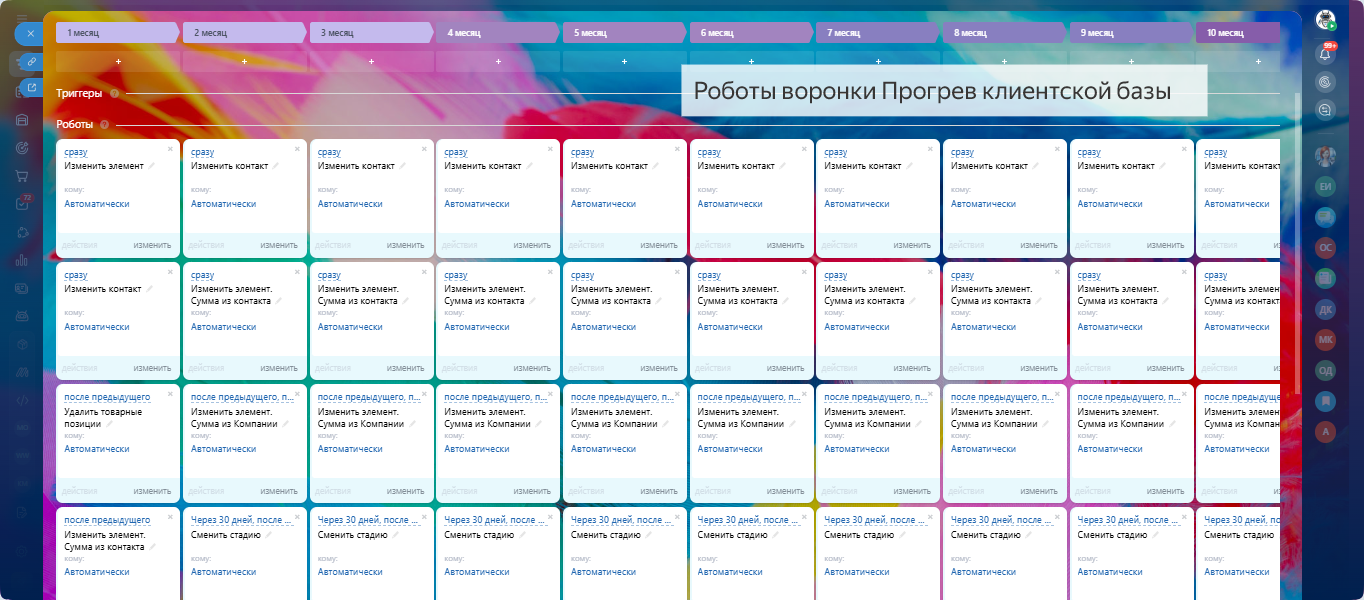
Task: Select the 1 месяц stage
Action: point(118,33)
